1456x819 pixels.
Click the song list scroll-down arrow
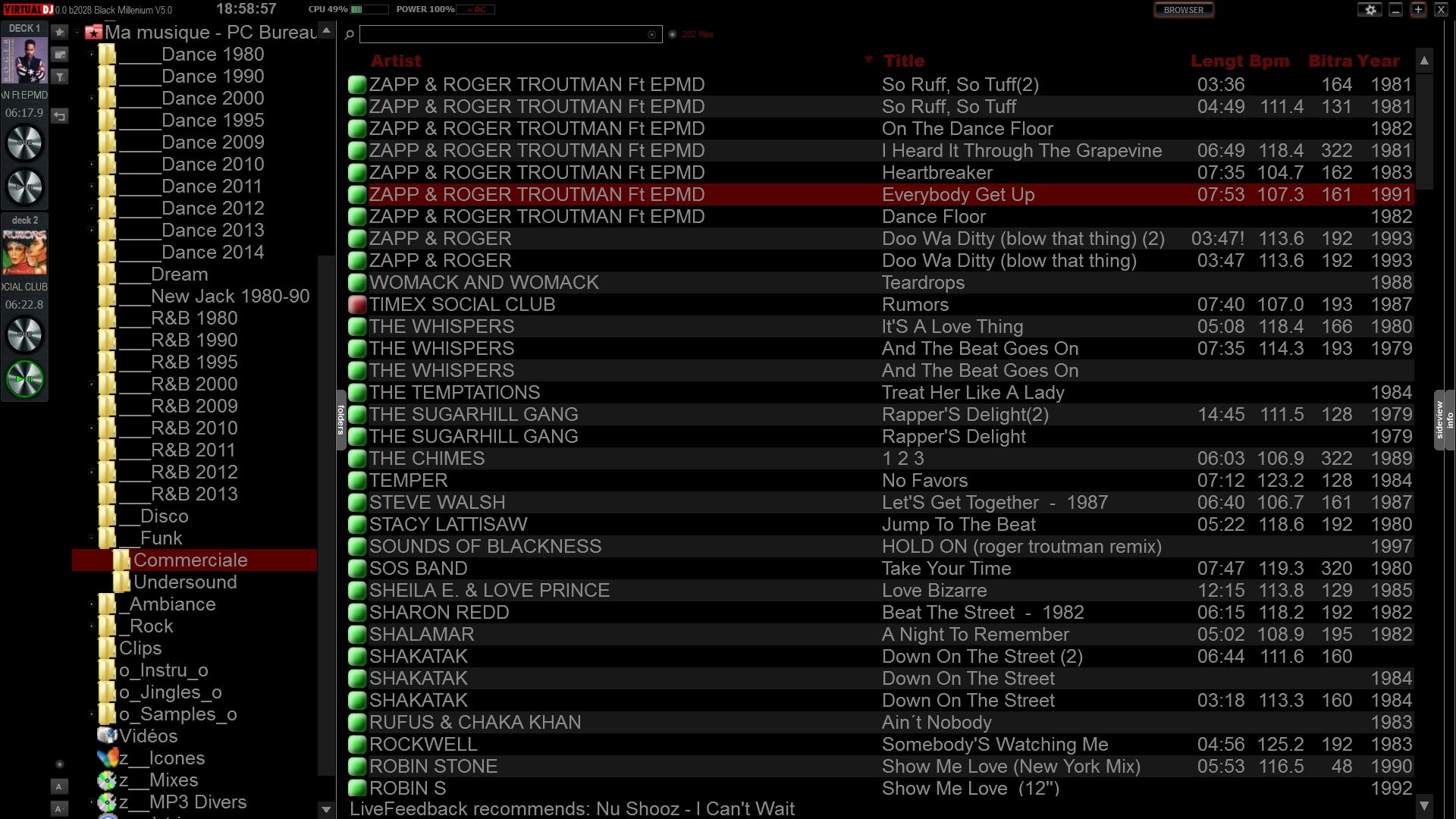pos(1424,805)
